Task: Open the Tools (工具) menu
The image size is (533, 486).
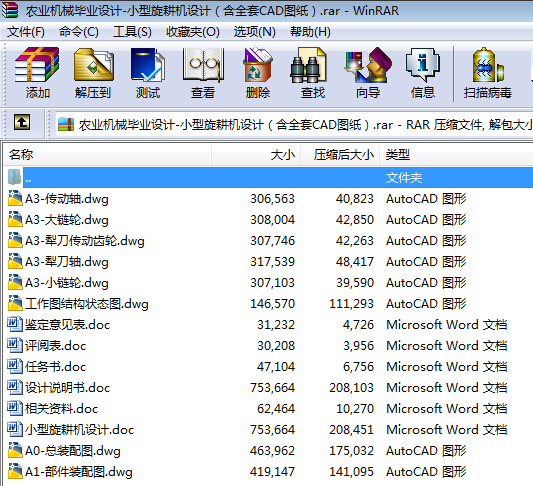Action: [132, 32]
